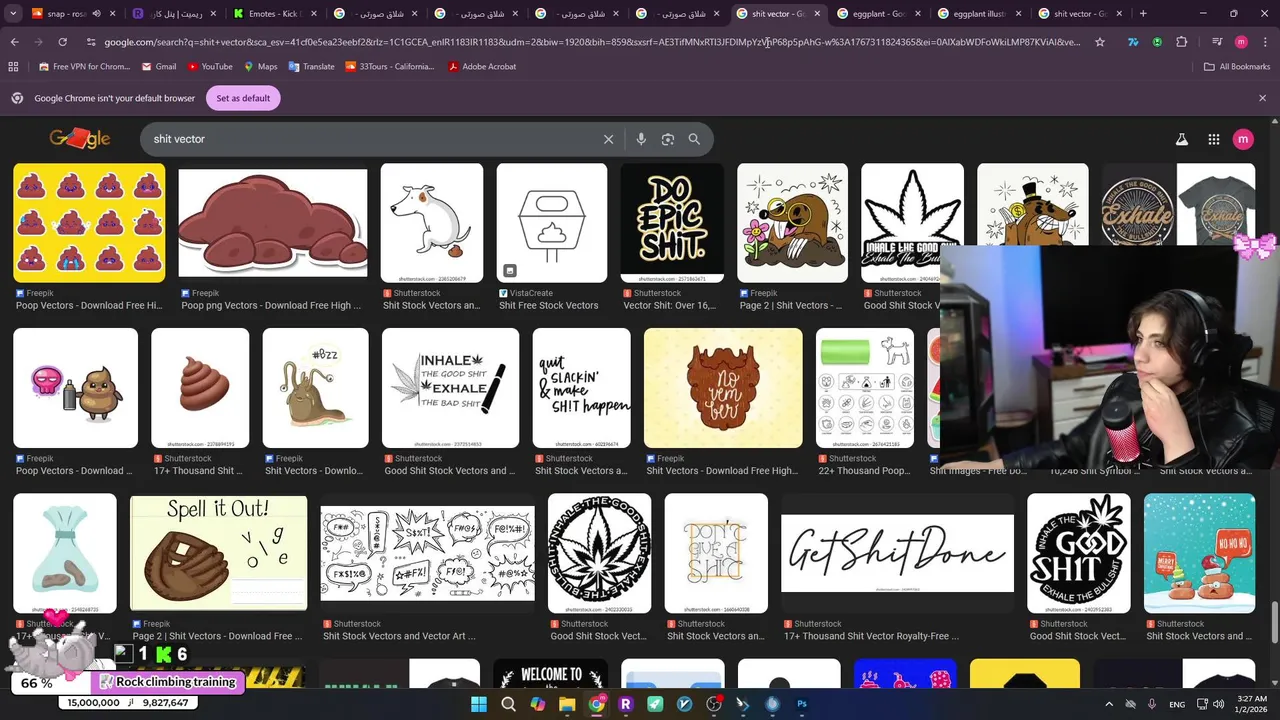Click '17+ Thousand Shit Vector Royalty-Free' title
The width and height of the screenshot is (1280, 720).
[x=871, y=636]
